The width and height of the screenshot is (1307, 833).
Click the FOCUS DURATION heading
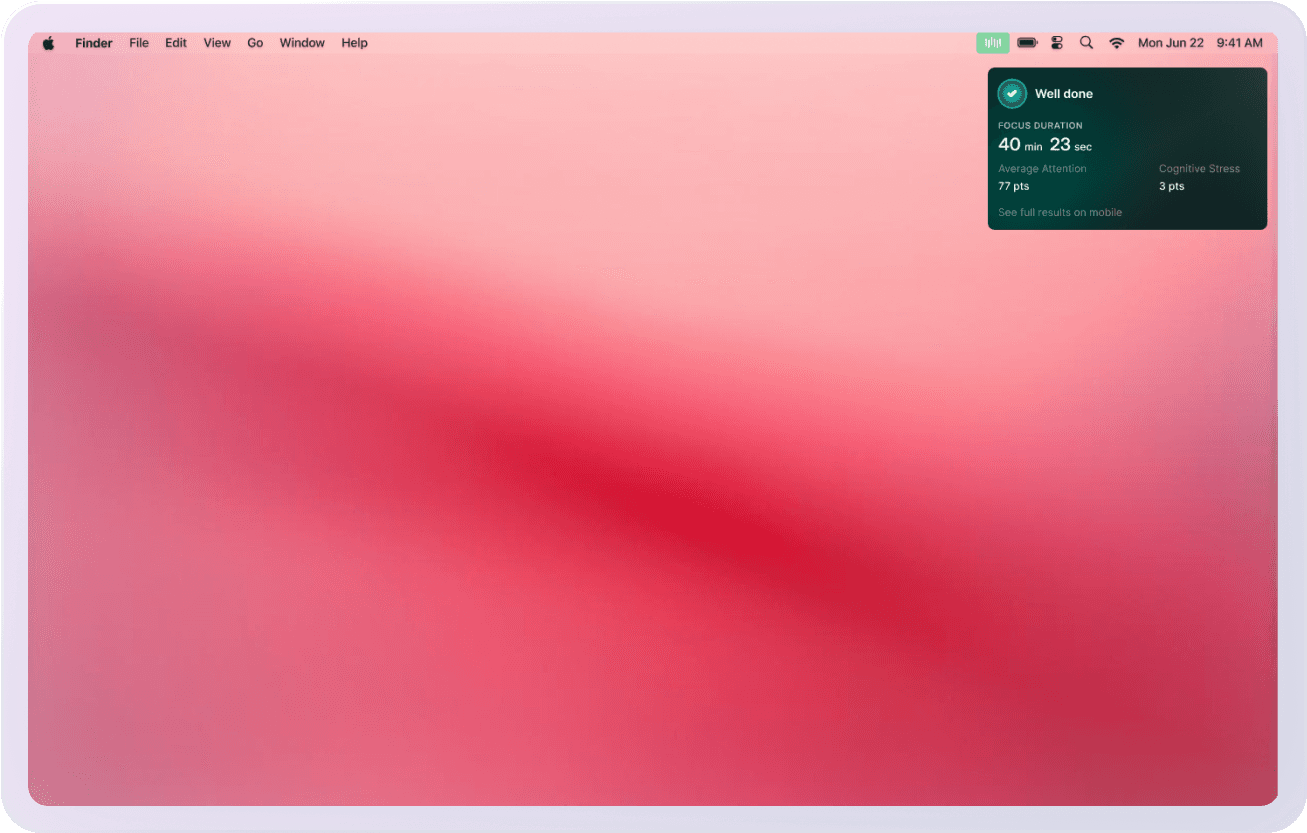[x=1040, y=126]
